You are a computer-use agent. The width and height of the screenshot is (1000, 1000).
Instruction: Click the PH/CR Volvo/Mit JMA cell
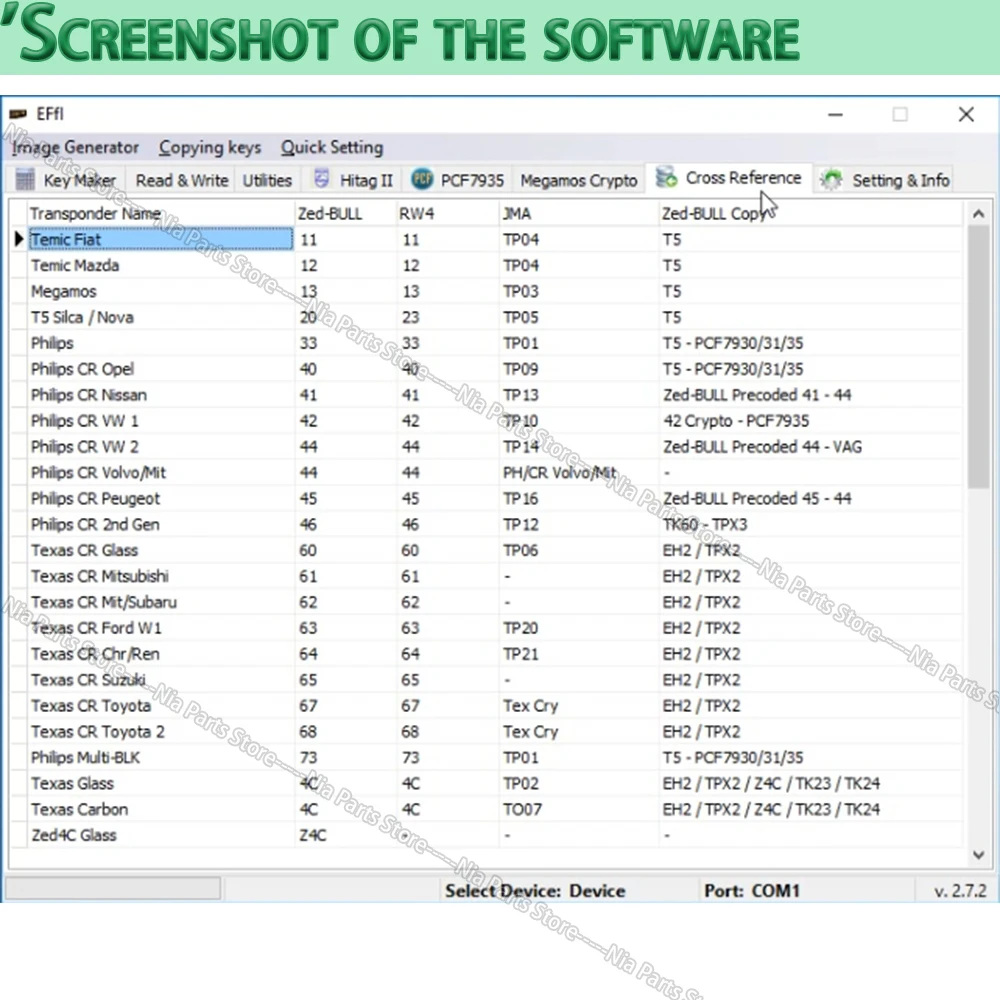pyautogui.click(x=578, y=473)
